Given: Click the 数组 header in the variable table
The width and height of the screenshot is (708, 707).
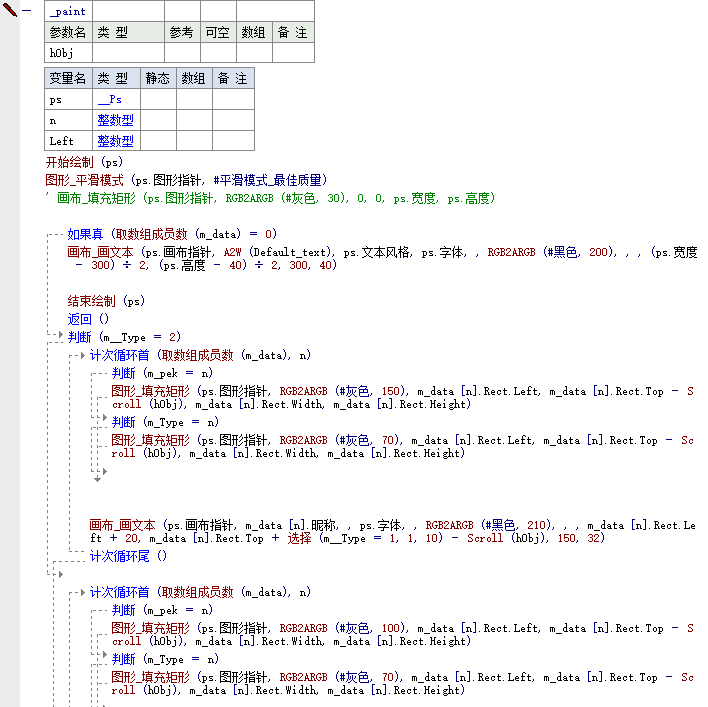Looking at the screenshot, I should coord(194,79).
